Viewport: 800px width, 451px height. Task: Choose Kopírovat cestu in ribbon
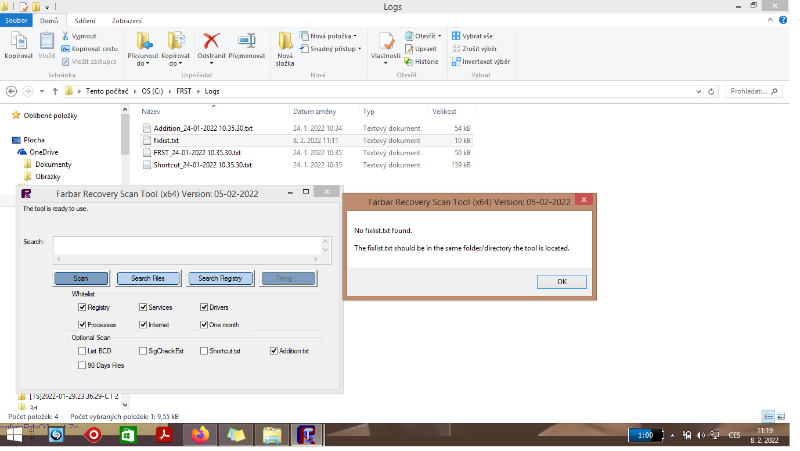click(x=90, y=49)
